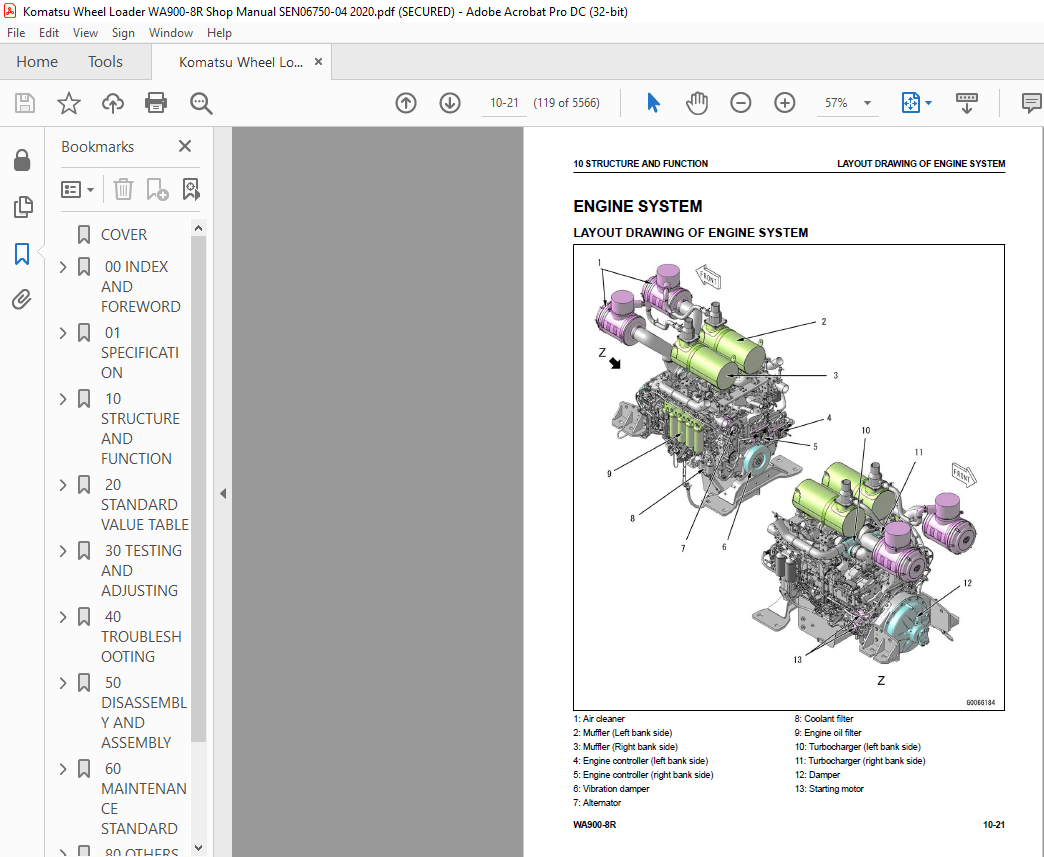
Task: Activate the hand pan tool
Action: point(696,103)
